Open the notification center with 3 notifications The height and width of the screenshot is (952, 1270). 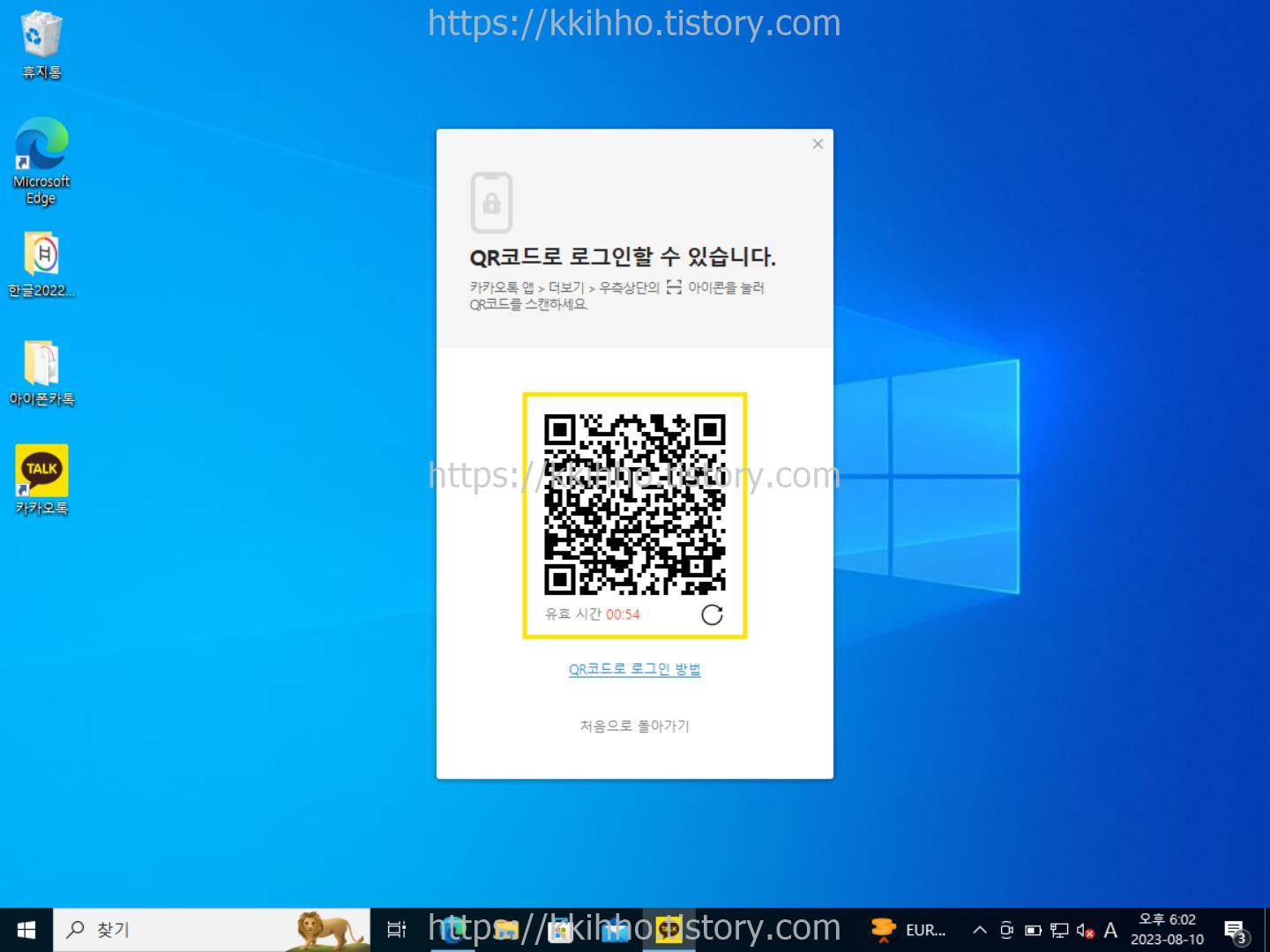click(x=1236, y=931)
